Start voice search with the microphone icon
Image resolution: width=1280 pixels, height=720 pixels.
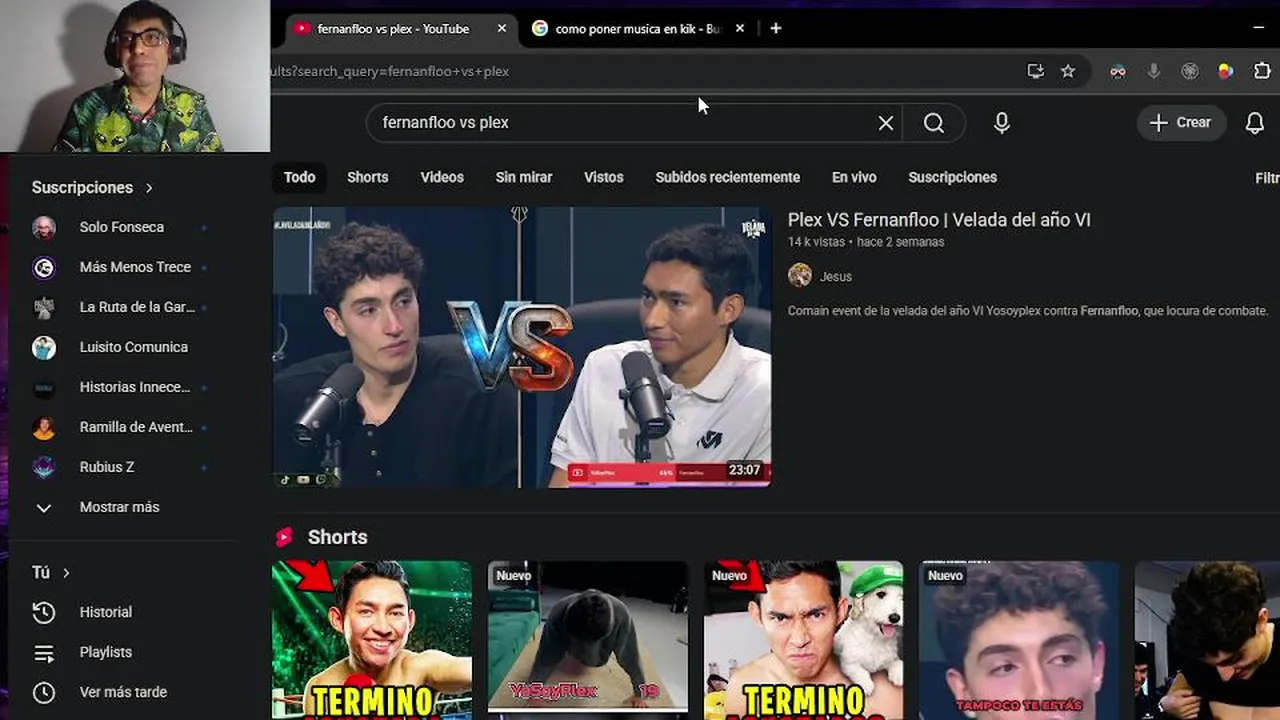pos(1002,123)
